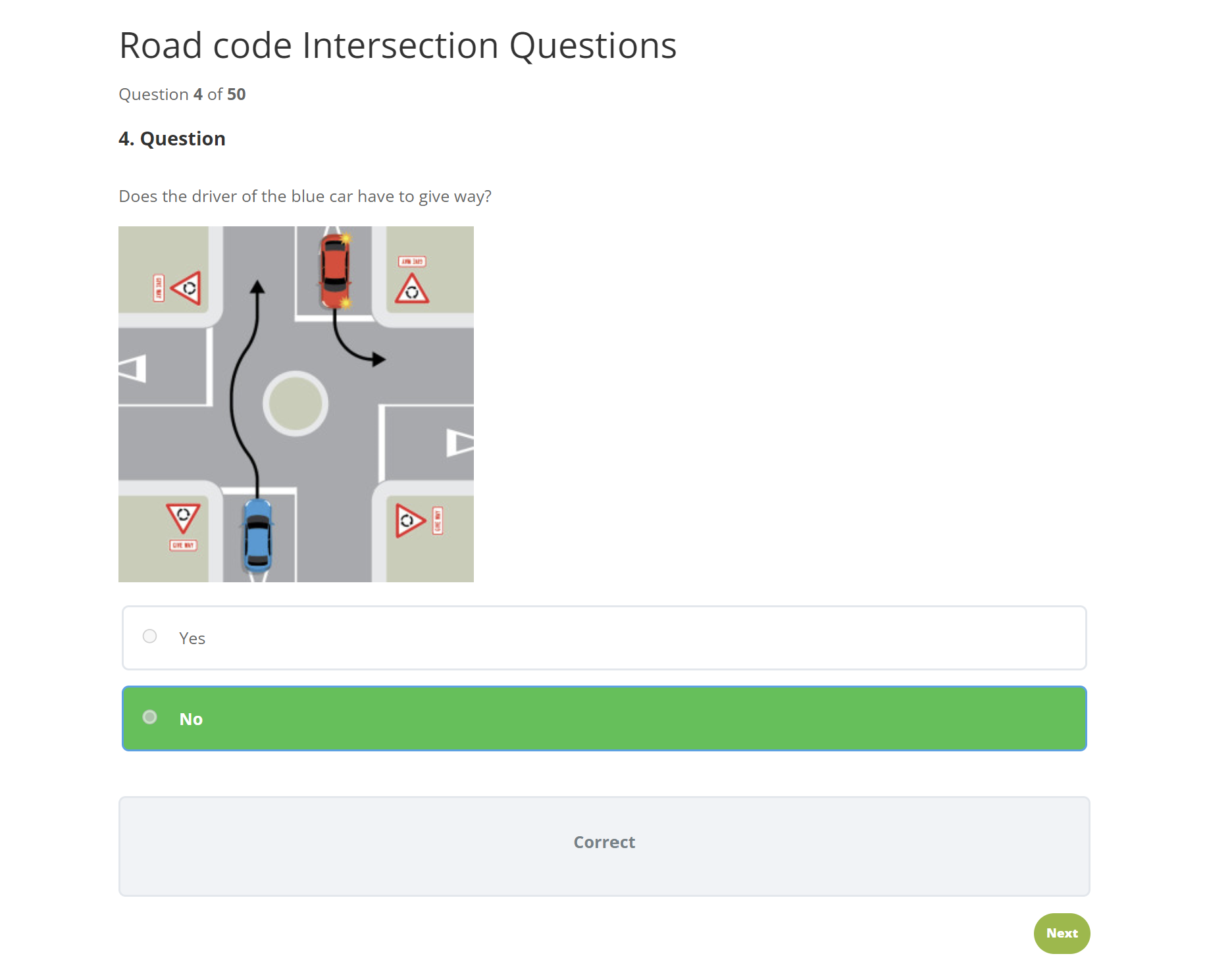This screenshot has height=979, width=1232.
Task: Click the blue car question text
Action: 305,196
